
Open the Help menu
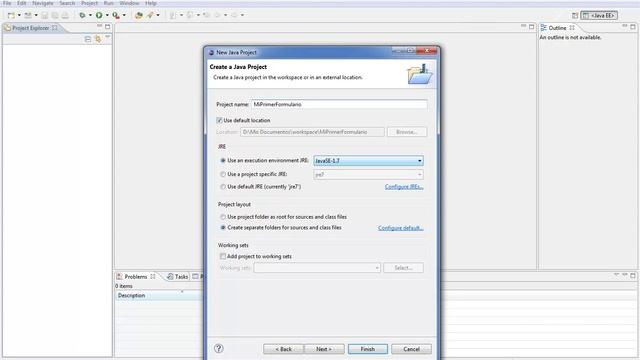(151, 3)
